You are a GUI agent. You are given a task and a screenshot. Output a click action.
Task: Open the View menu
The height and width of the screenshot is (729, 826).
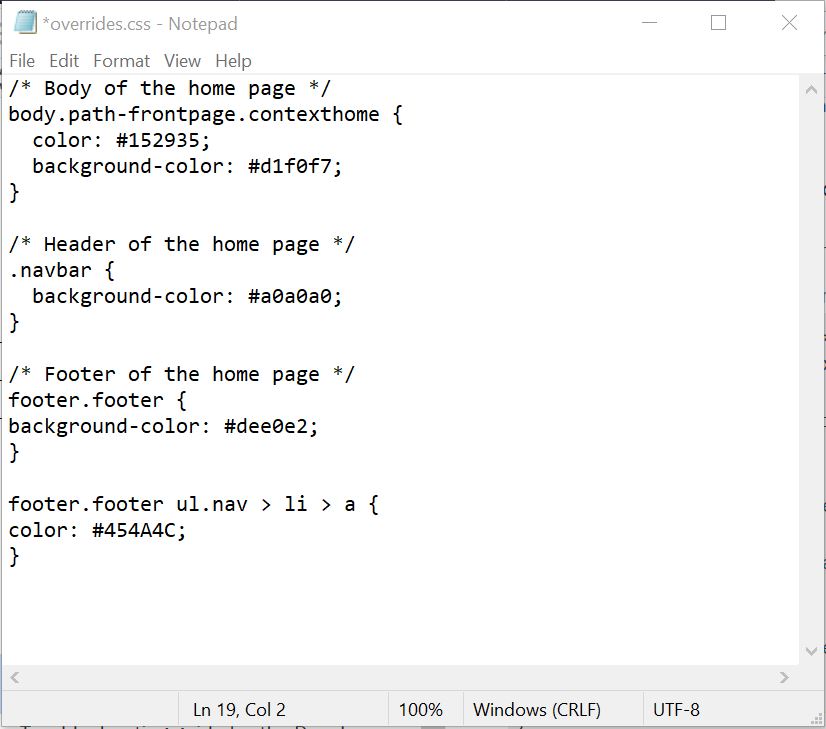click(x=181, y=61)
